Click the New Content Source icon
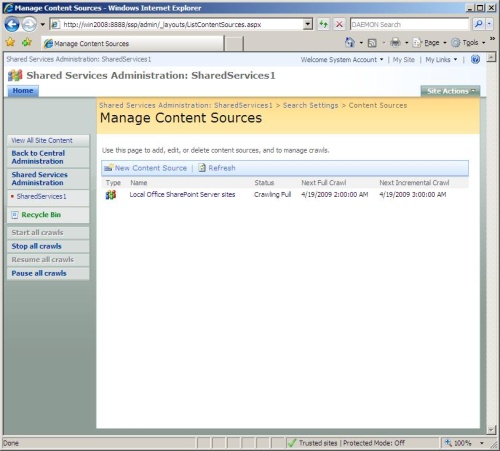 coord(108,168)
